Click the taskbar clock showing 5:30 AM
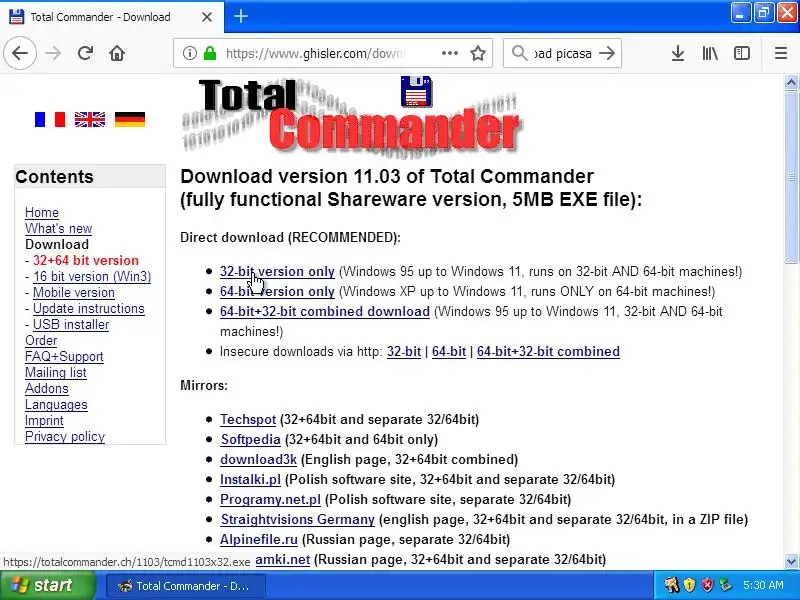This screenshot has height=600, width=800. pyautogui.click(x=763, y=585)
